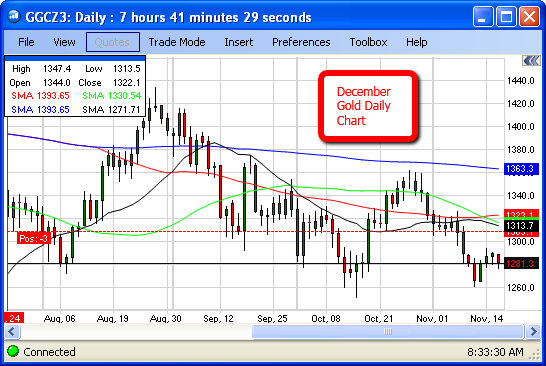Minimize the GGCZ3 chart window
Screen dimensions: 546x366
pyautogui.click(x=483, y=17)
